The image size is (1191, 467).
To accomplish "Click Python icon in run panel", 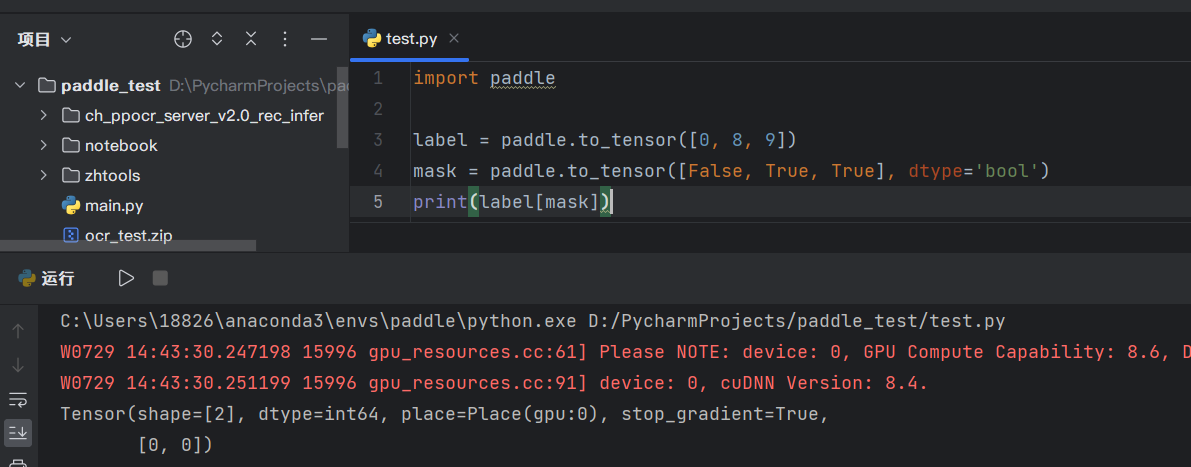I will click(27, 279).
